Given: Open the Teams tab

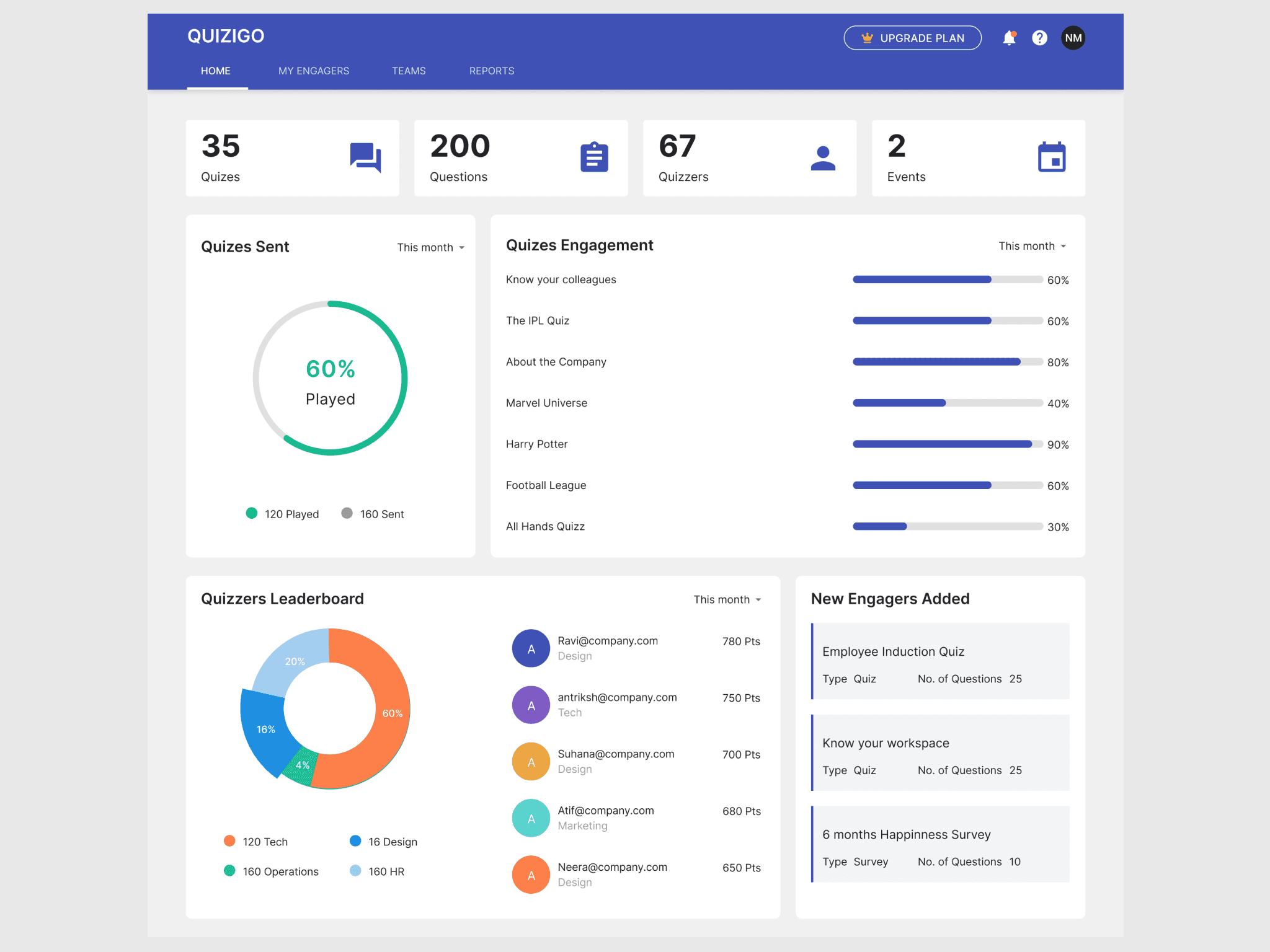Looking at the screenshot, I should pos(409,71).
